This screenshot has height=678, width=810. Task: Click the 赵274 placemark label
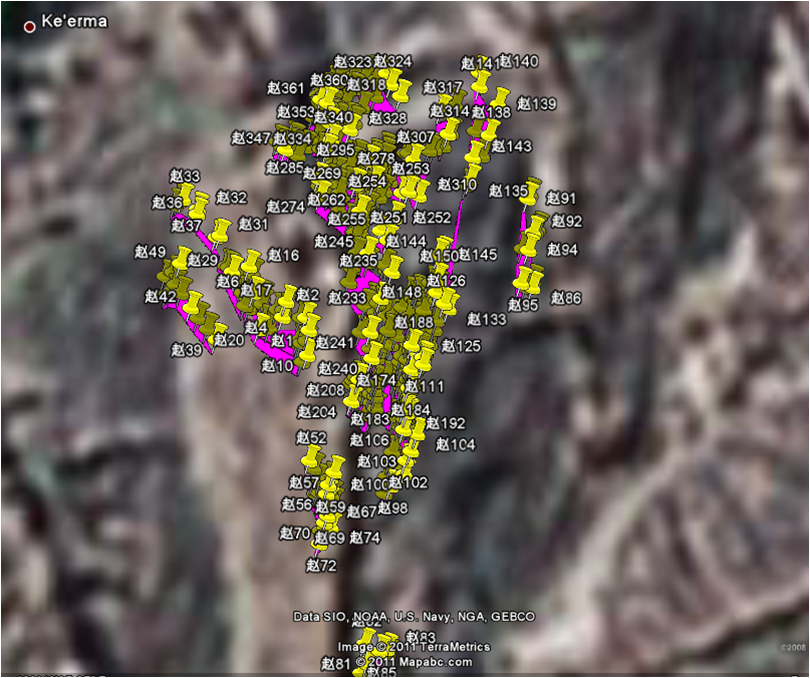coord(286,207)
